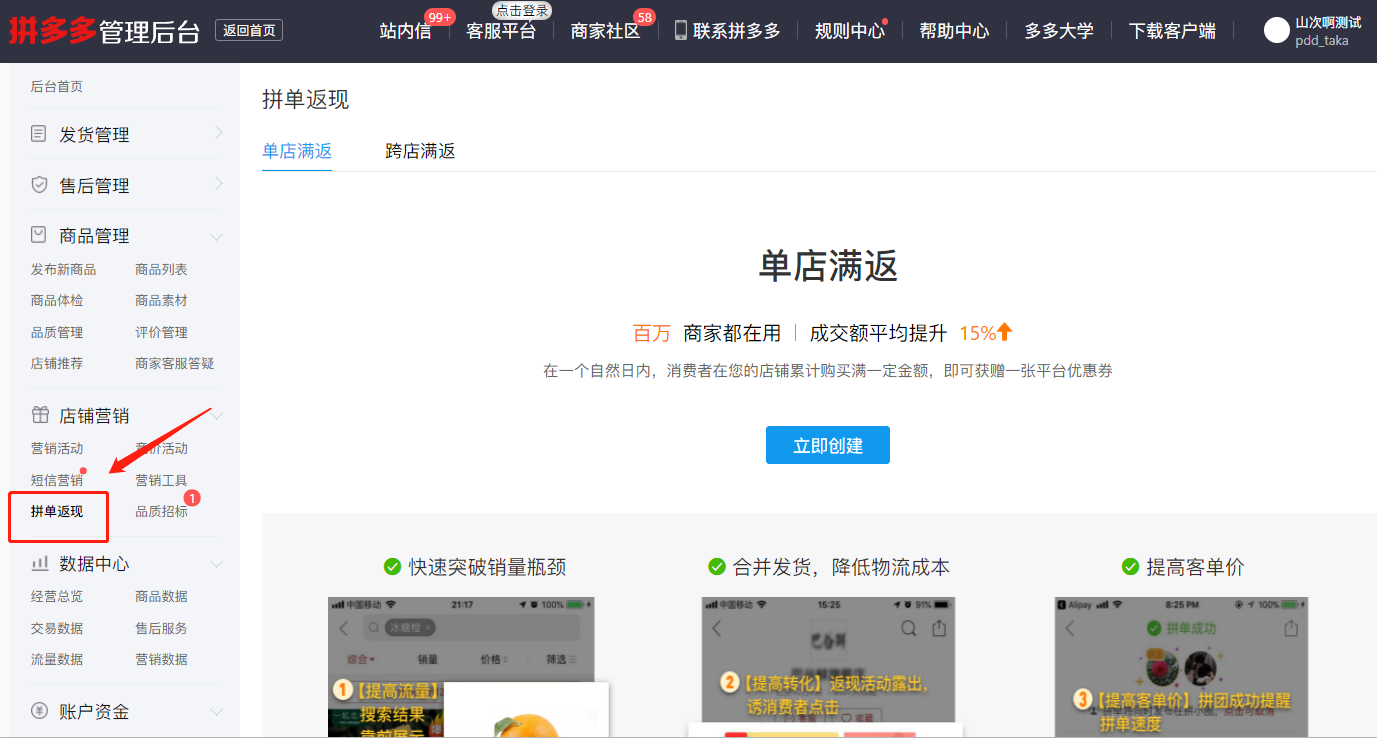Open 品质管理 in sidebar
1377x739 pixels.
[57, 332]
